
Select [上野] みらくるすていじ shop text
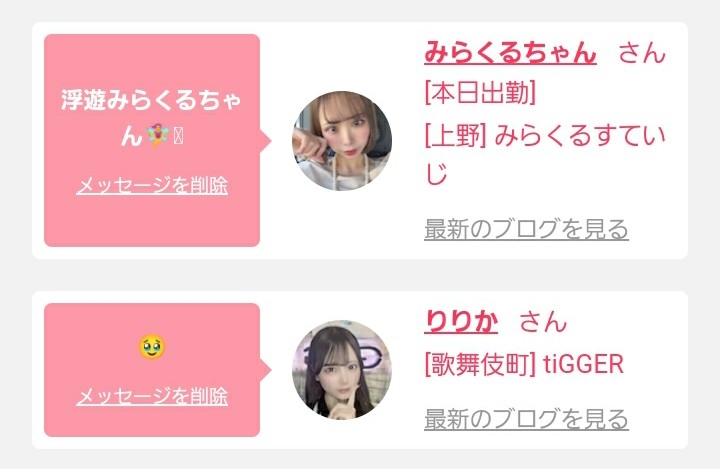tap(545, 155)
